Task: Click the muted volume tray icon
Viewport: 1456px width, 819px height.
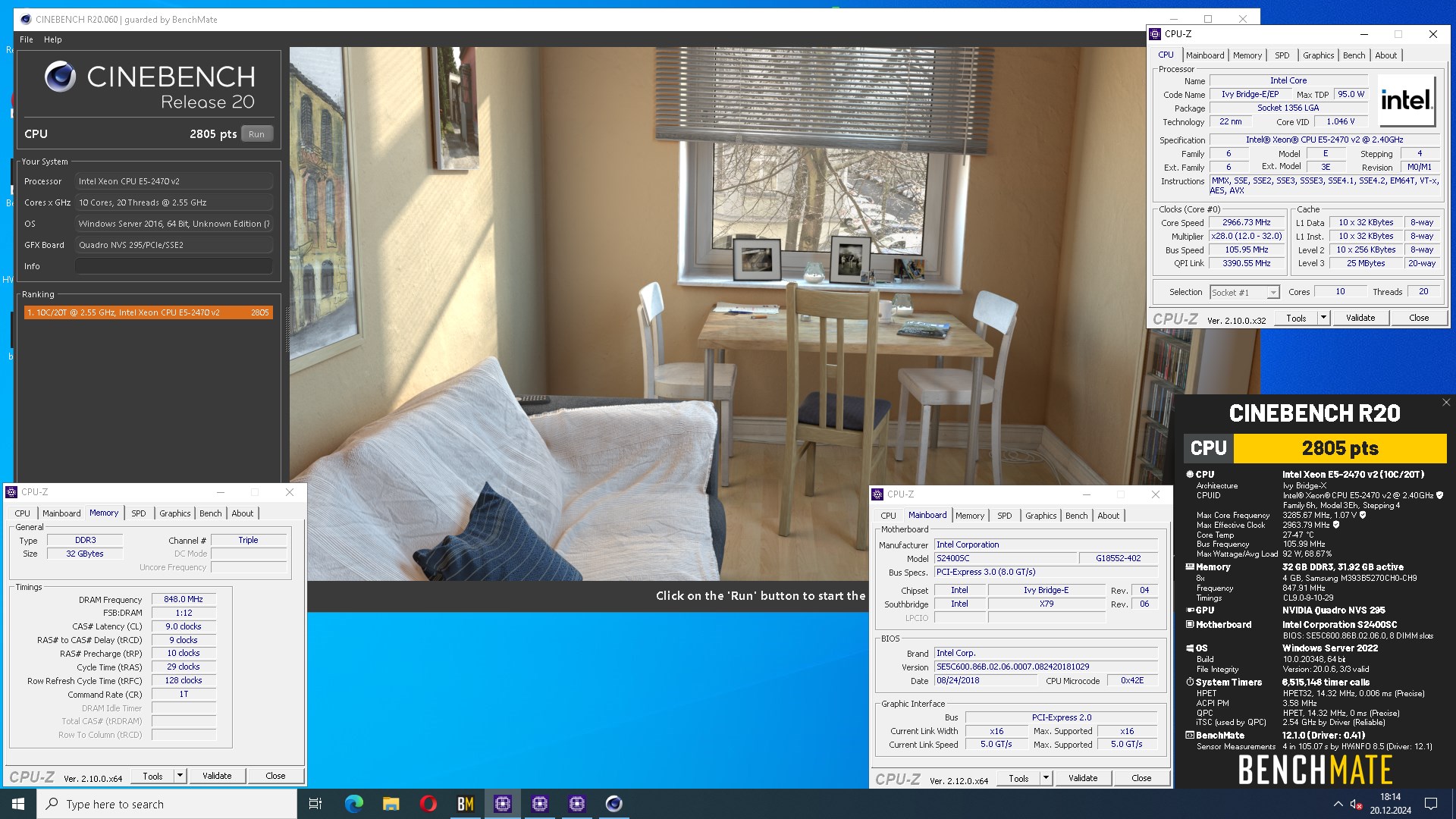Action: [x=1356, y=804]
